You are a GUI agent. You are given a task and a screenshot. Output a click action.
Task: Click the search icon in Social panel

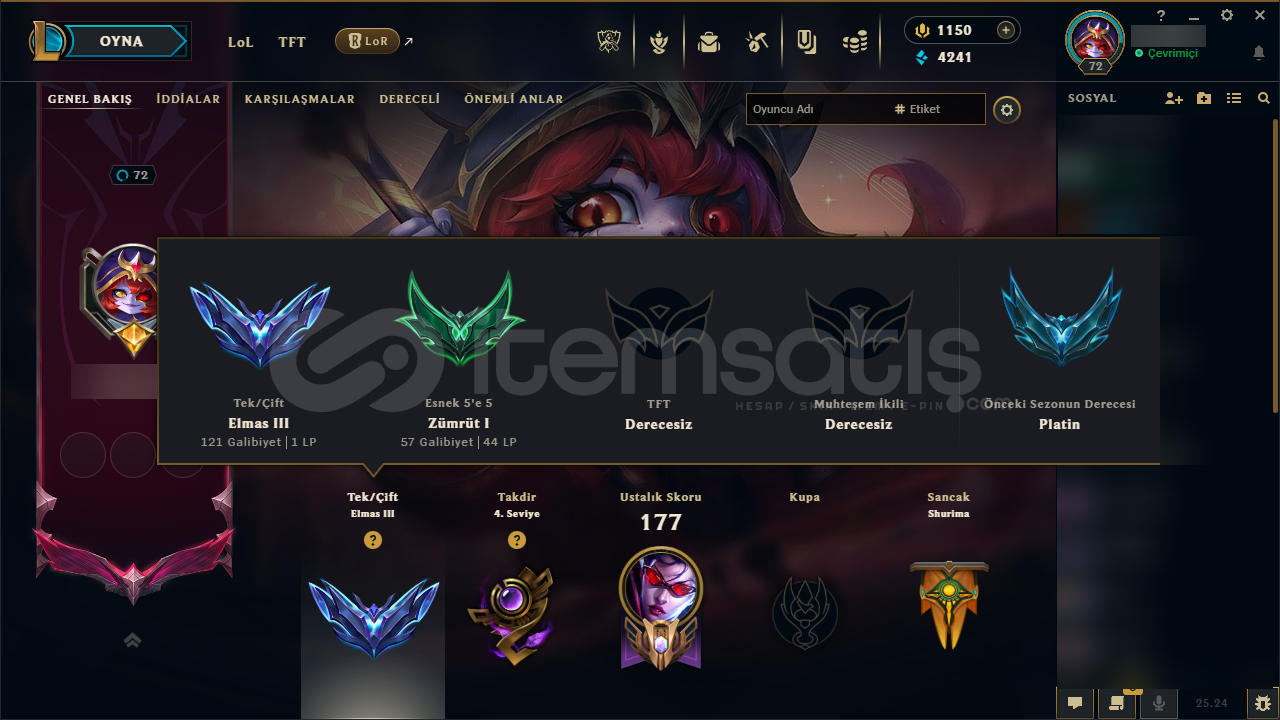(x=1264, y=98)
